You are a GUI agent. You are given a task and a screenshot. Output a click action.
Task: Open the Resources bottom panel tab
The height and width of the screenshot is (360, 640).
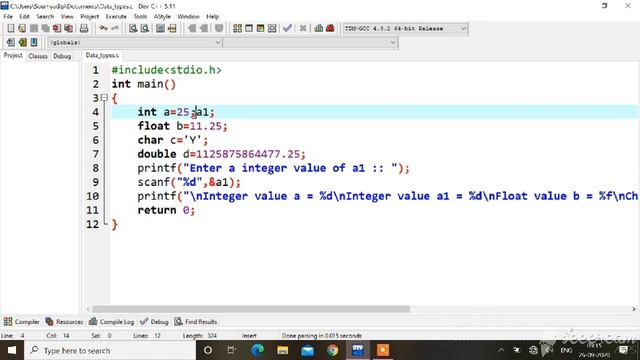(x=64, y=322)
